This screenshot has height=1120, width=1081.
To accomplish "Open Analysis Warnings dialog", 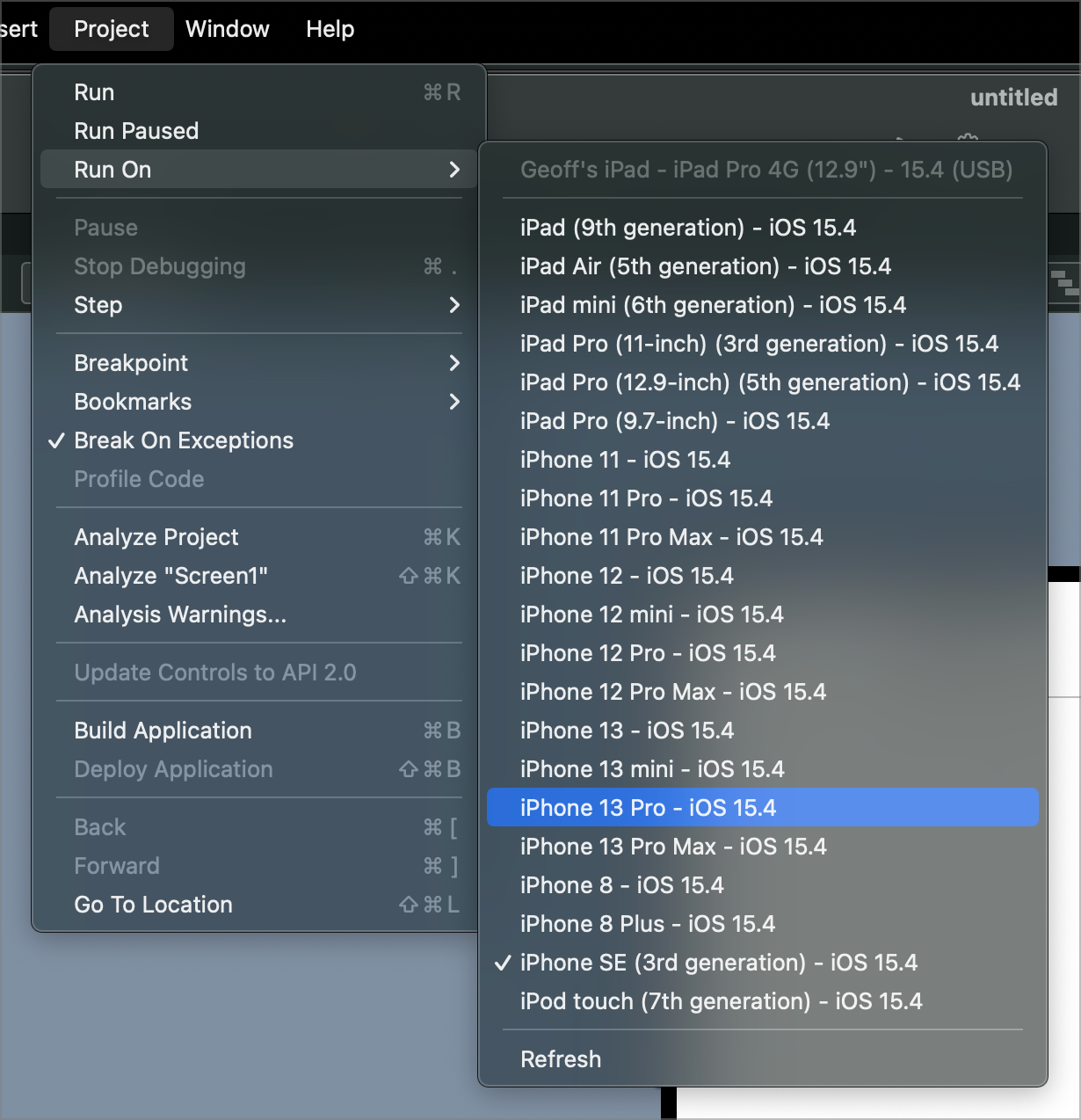I will pyautogui.click(x=180, y=615).
